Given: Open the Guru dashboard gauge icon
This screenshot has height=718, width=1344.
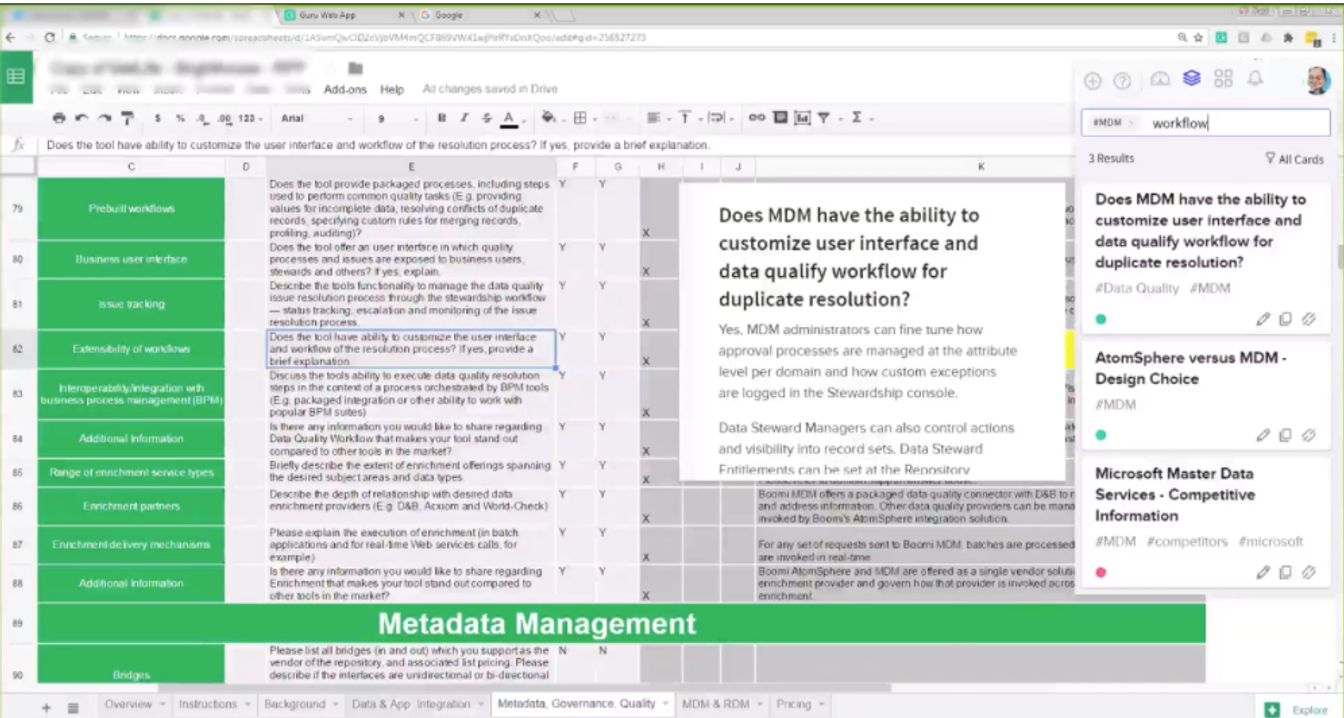Looking at the screenshot, I should point(1160,79).
